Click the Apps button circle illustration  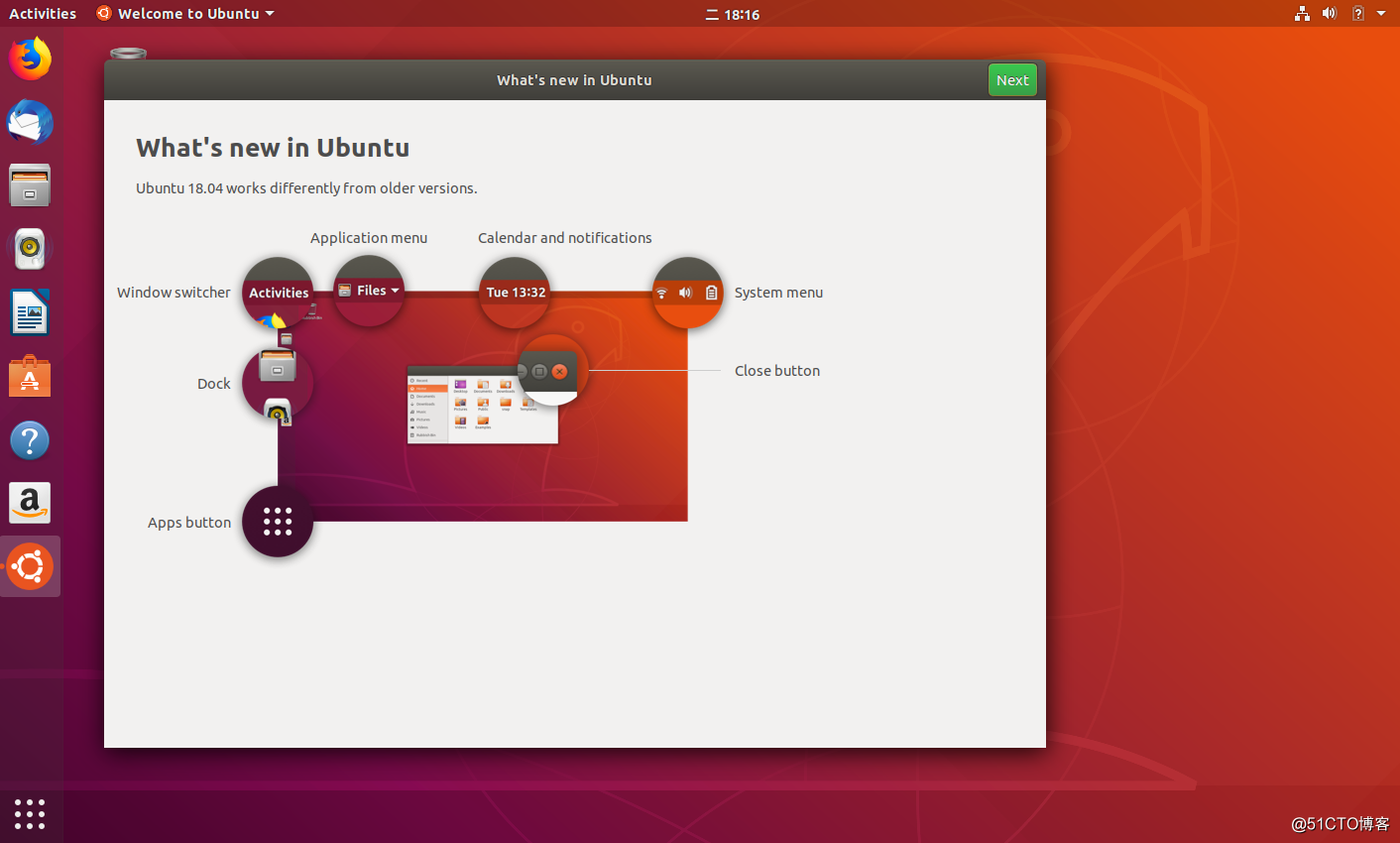tap(278, 522)
